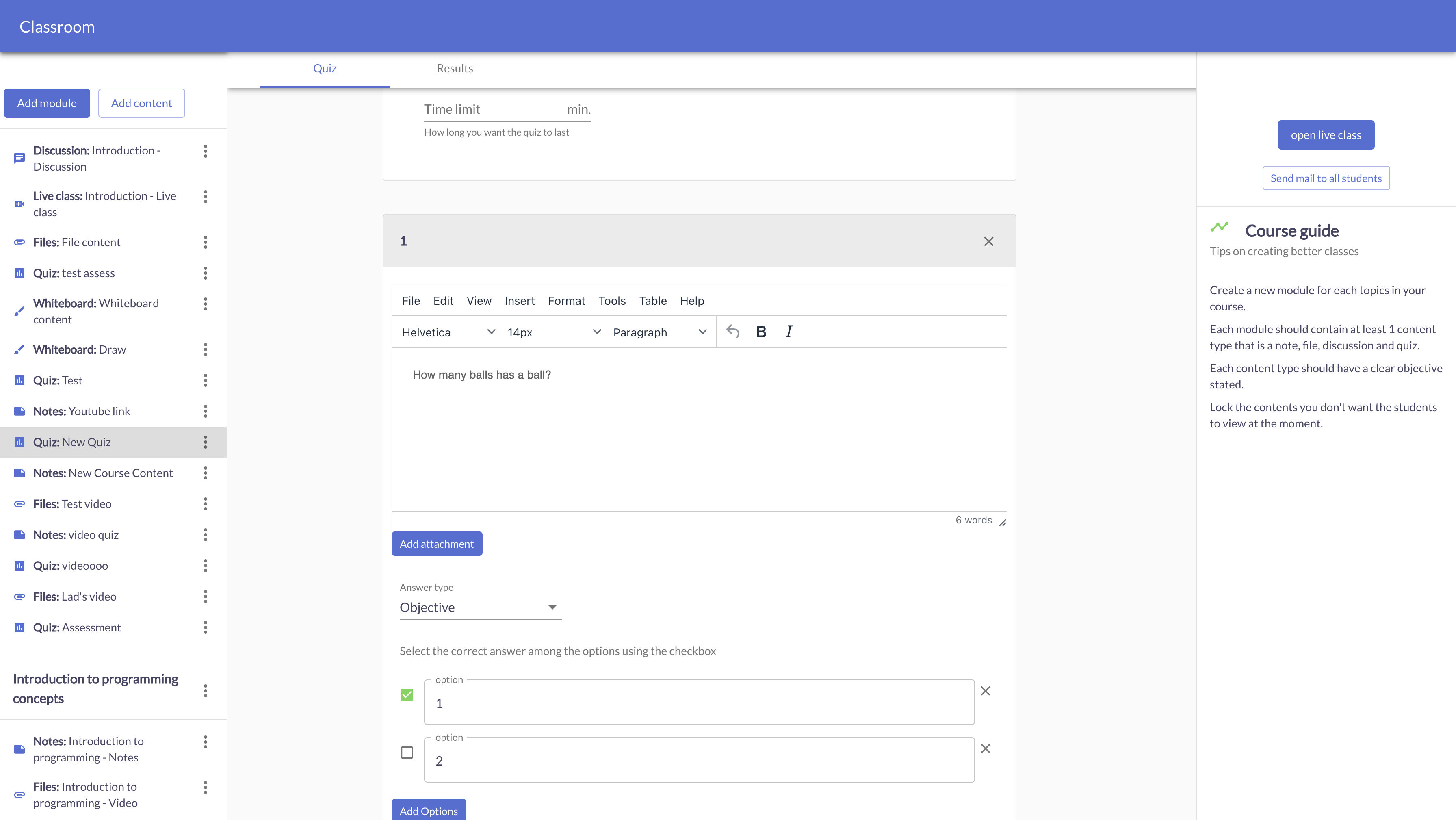The image size is (1456, 820).
Task: Expand the Helvetica font family dropdown
Action: tap(448, 332)
